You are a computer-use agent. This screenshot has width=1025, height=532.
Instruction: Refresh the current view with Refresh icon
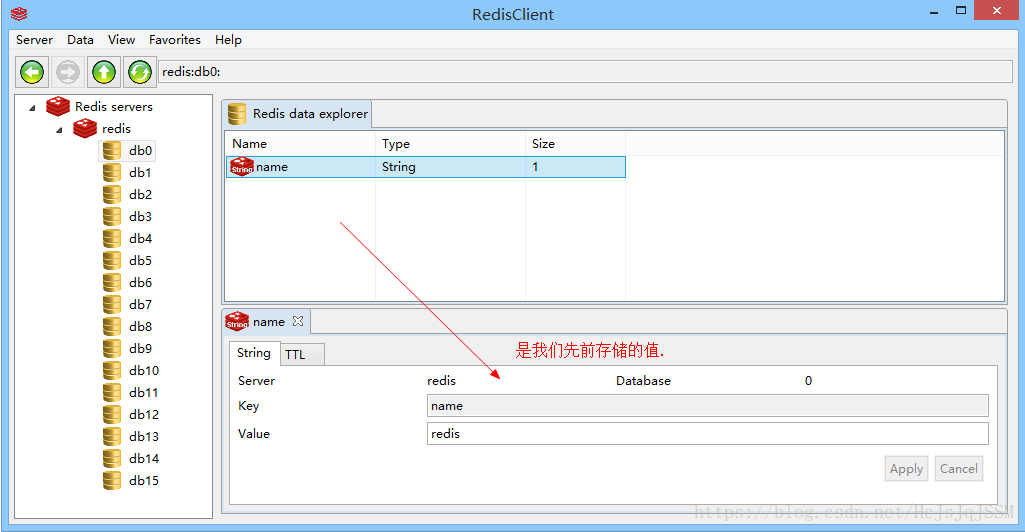pos(139,72)
